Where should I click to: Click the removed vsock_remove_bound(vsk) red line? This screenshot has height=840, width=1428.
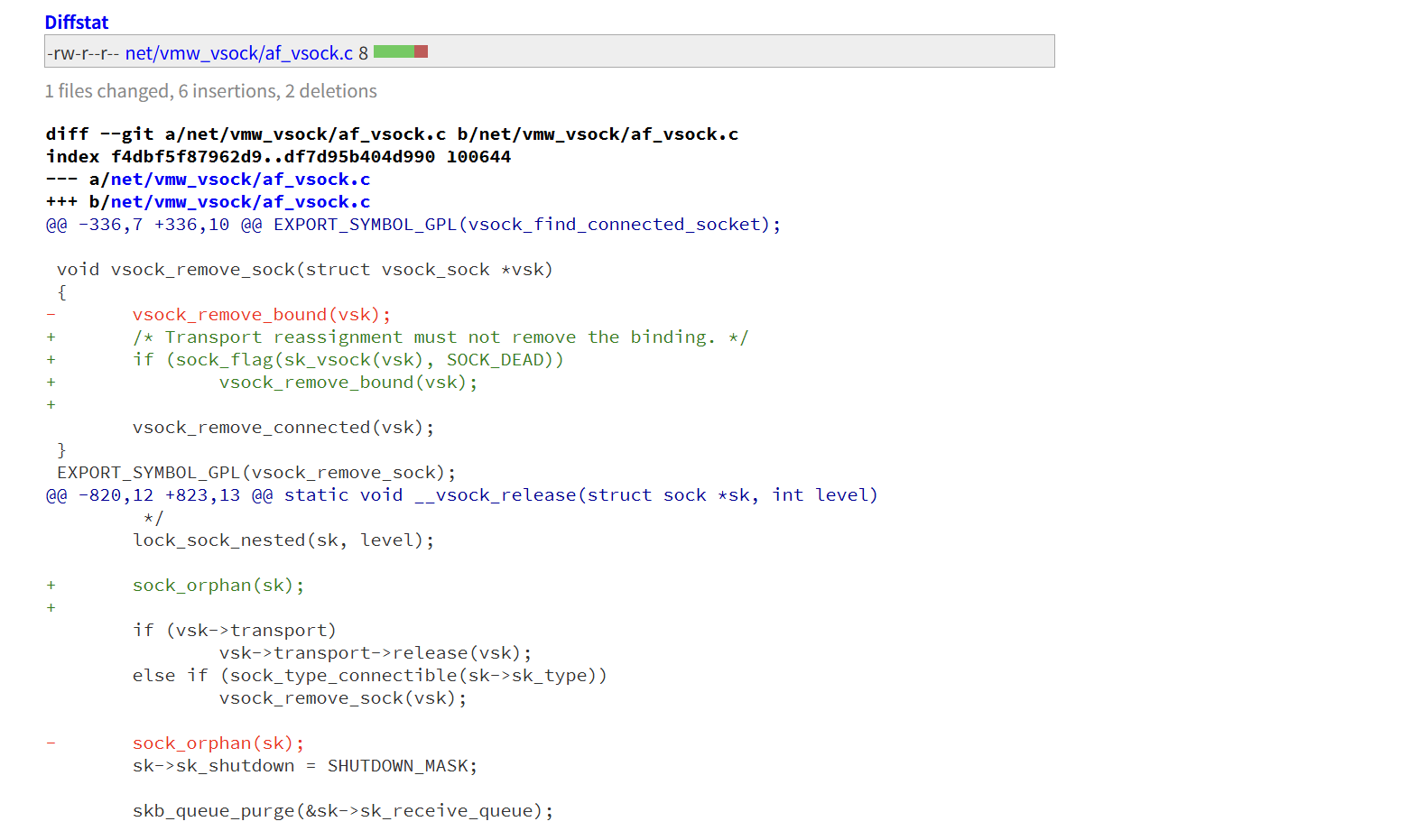tap(261, 315)
